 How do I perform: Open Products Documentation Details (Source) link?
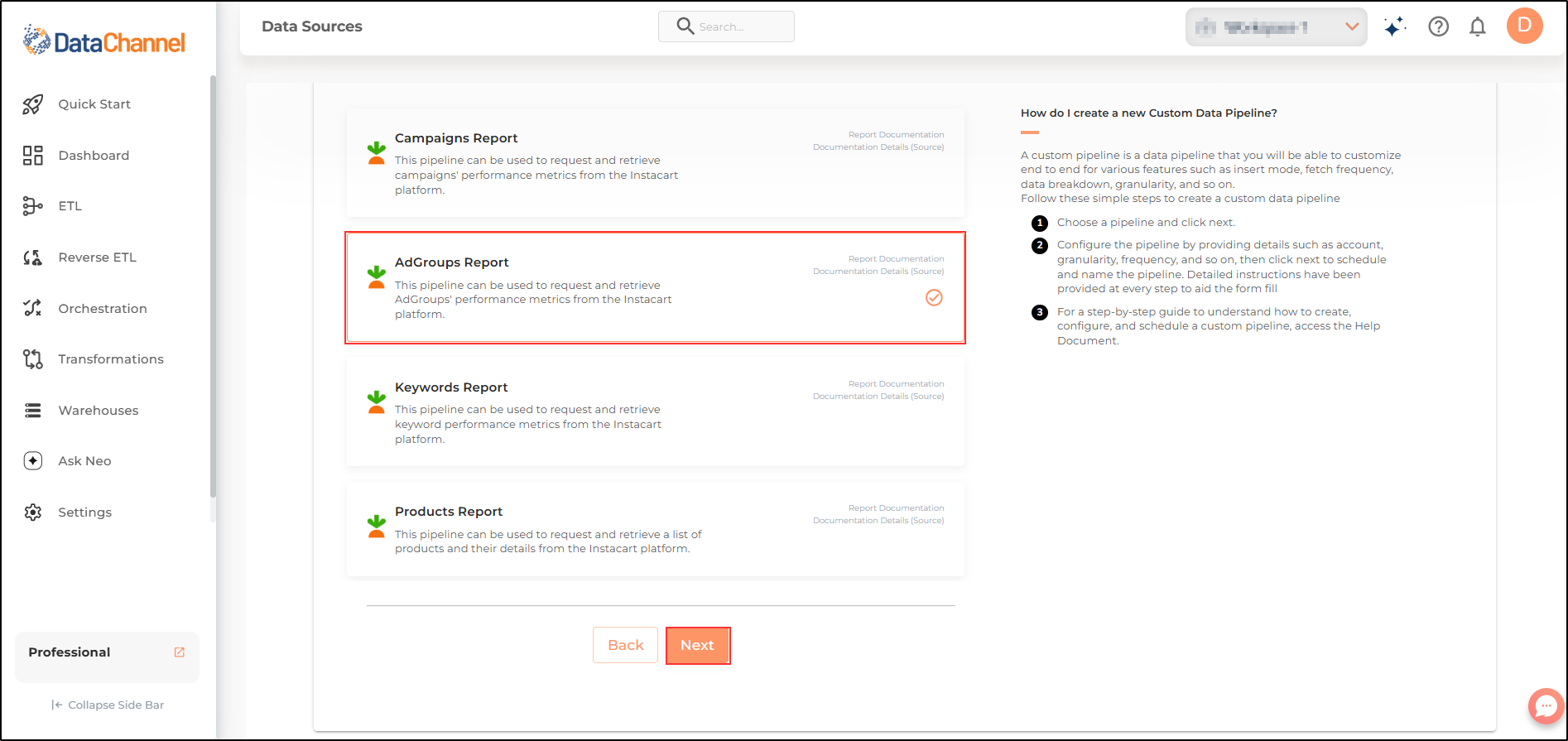pyautogui.click(x=878, y=520)
